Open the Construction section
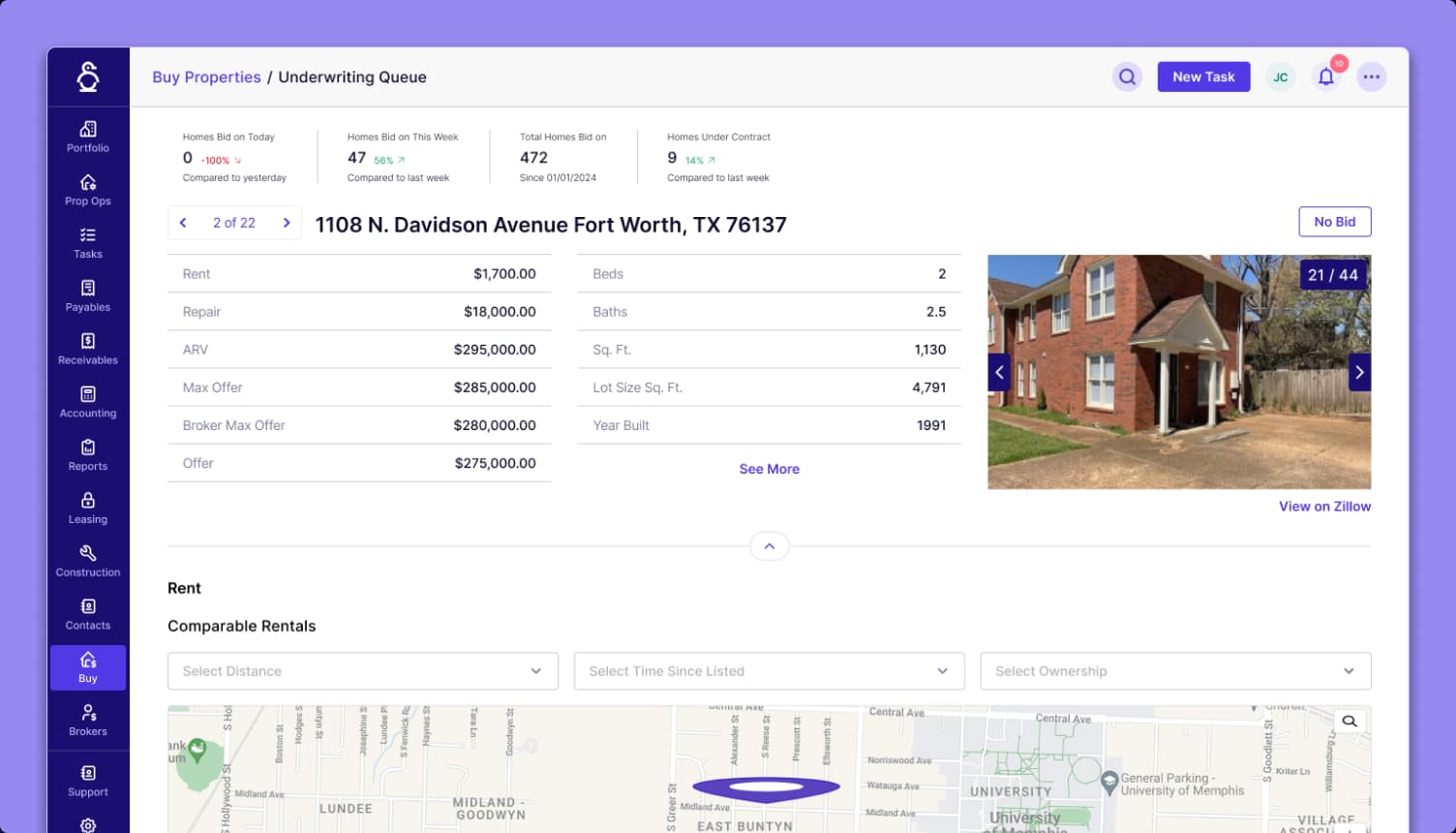The width and height of the screenshot is (1456, 833). pos(87,562)
